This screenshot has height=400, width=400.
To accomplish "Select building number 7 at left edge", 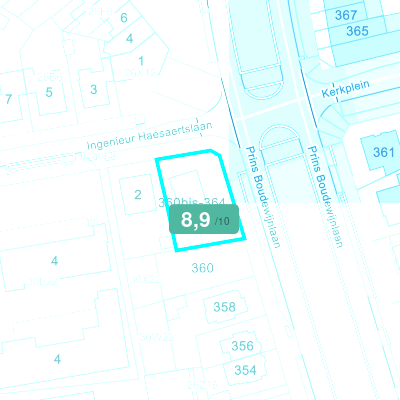I will 9,99.
